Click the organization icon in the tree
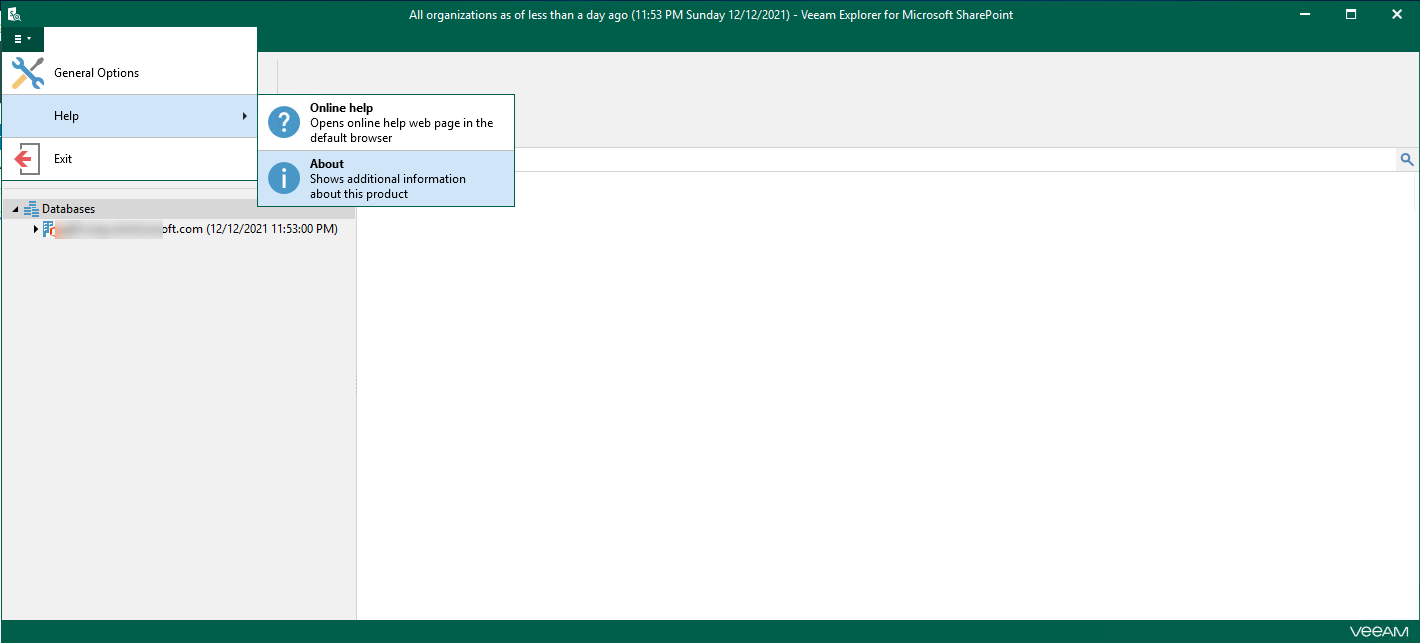 click(x=48, y=229)
